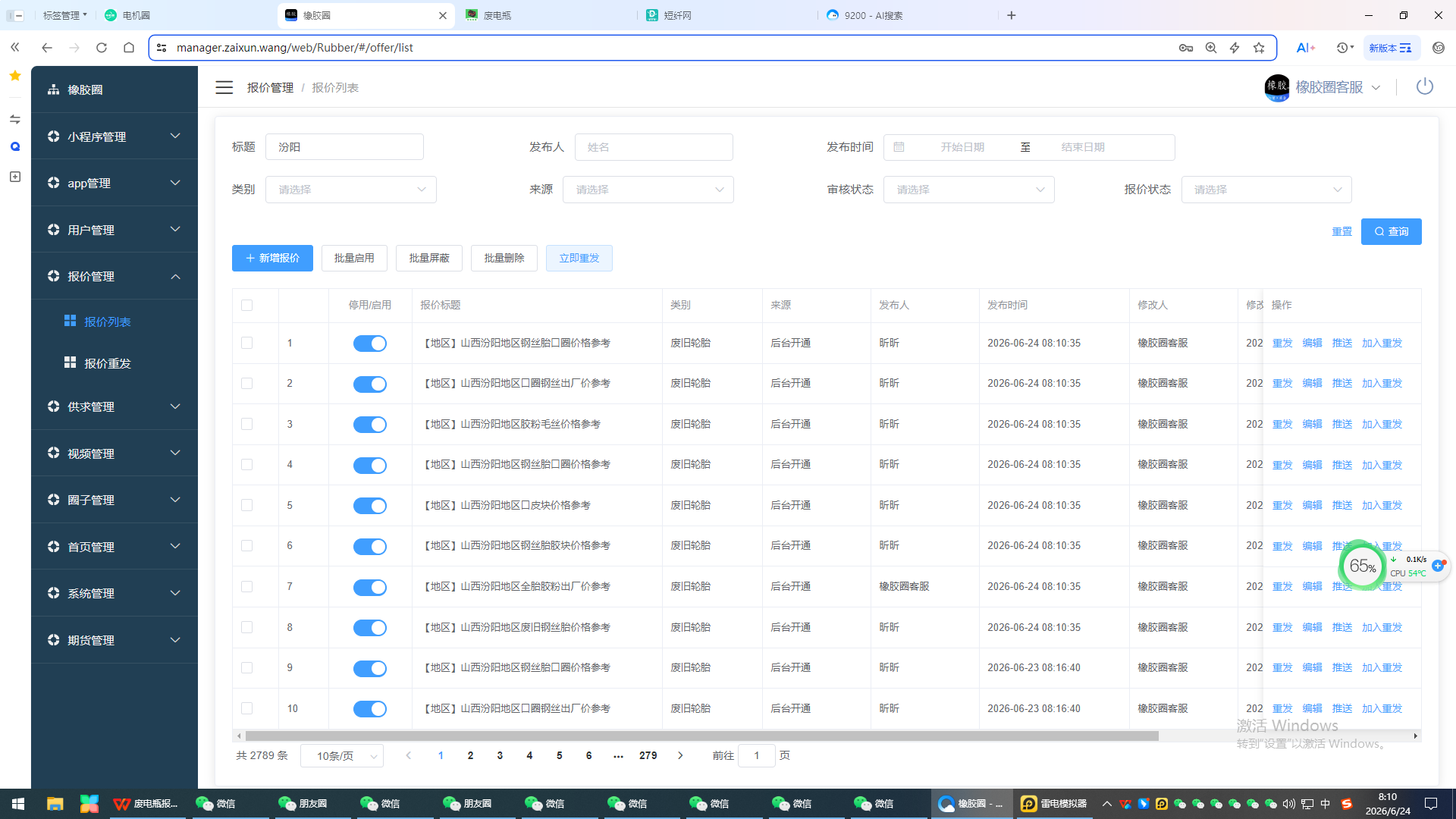Open the 类别 dropdown

click(351, 190)
